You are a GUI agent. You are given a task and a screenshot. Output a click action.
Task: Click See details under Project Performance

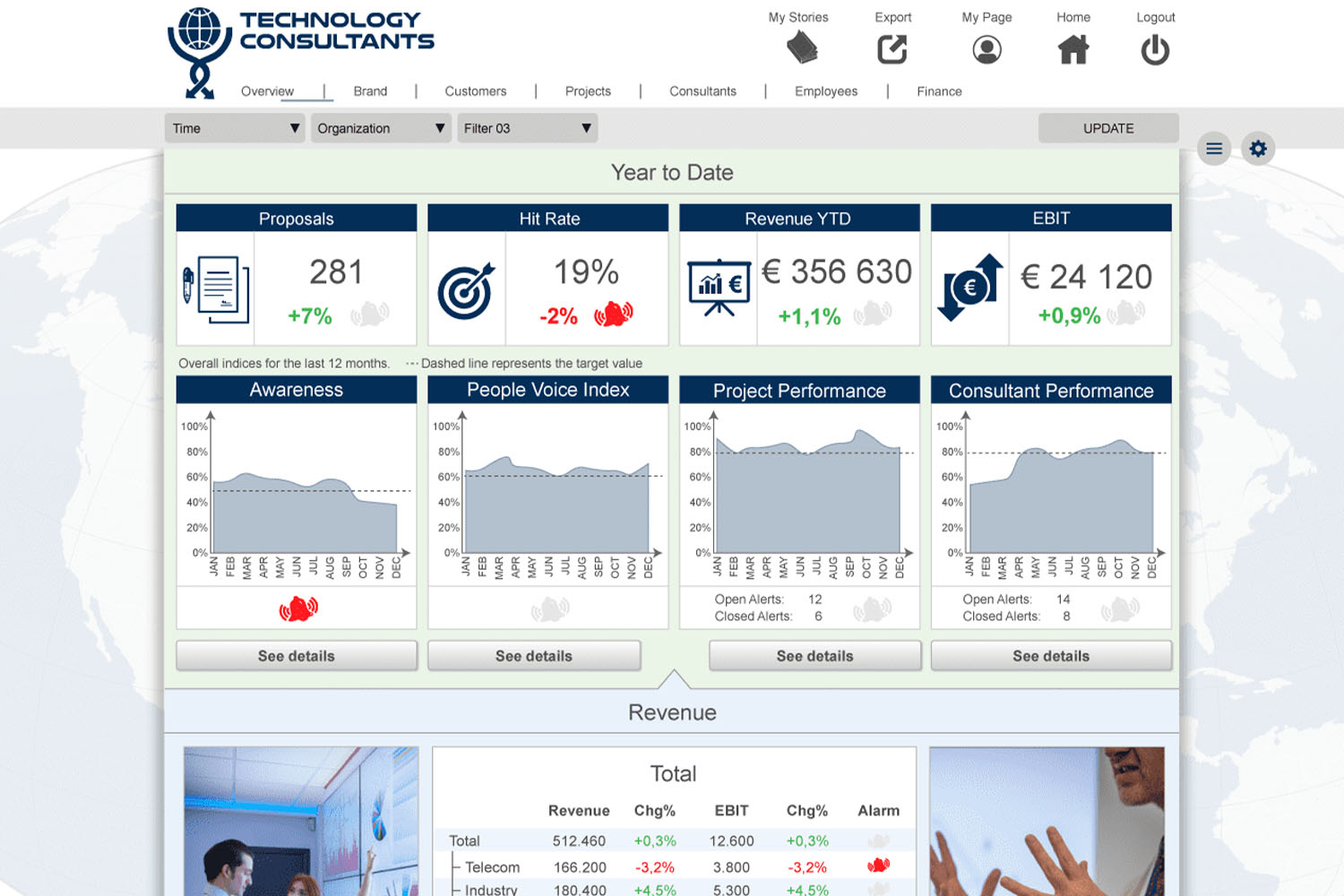pyautogui.click(x=814, y=656)
